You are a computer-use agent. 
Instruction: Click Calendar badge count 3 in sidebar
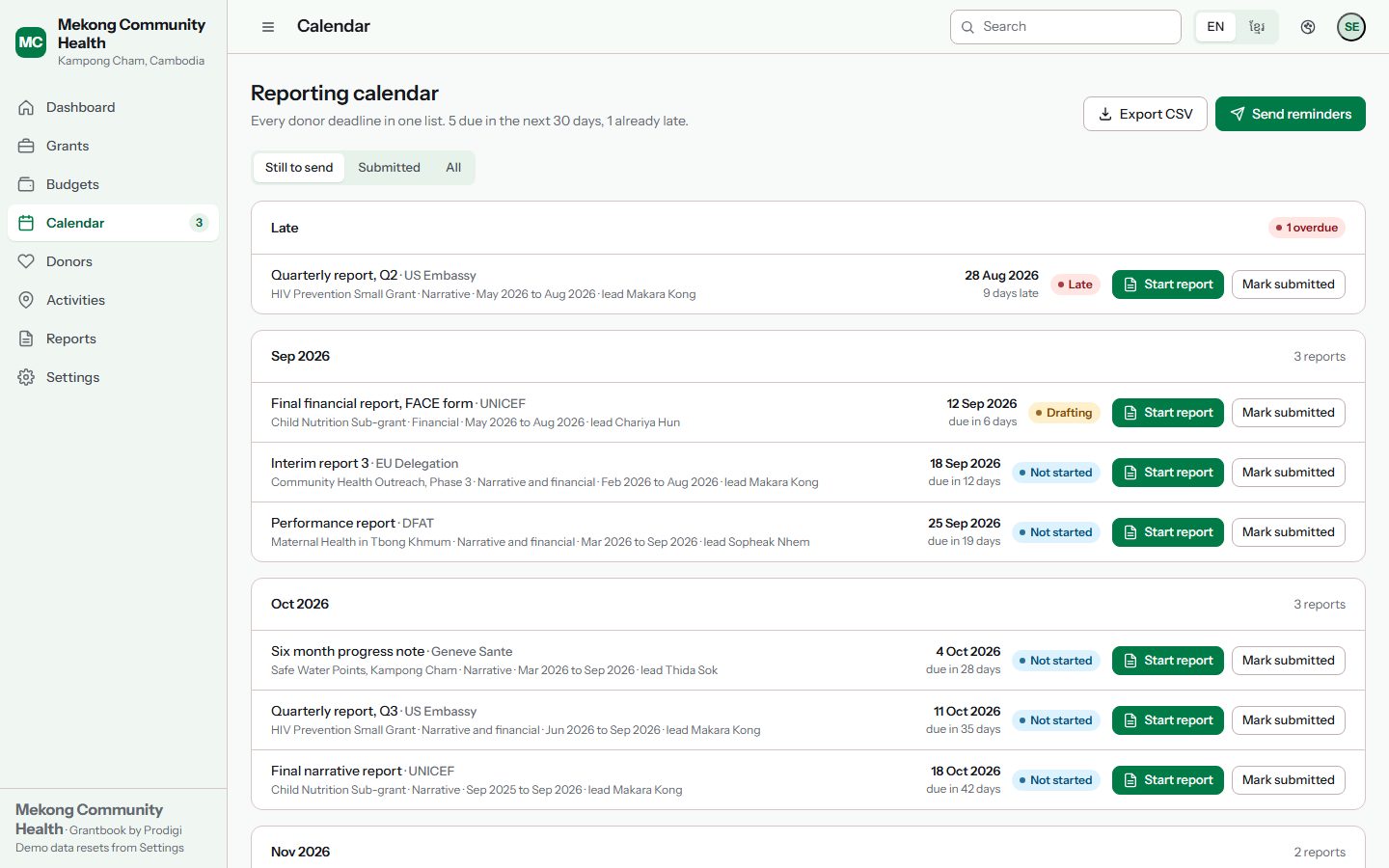click(x=199, y=223)
